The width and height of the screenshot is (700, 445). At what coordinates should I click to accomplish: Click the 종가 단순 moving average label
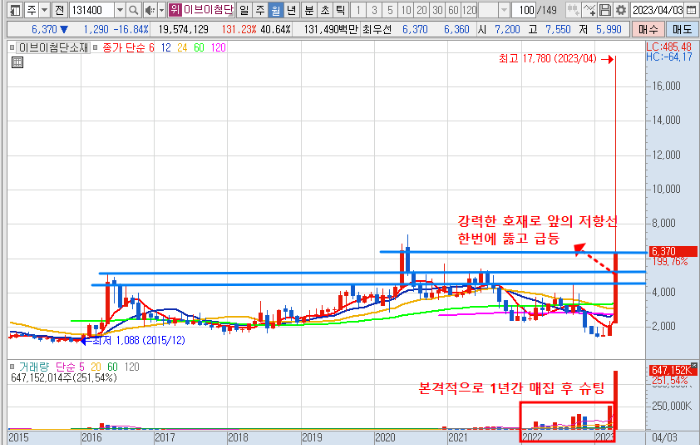coord(124,47)
